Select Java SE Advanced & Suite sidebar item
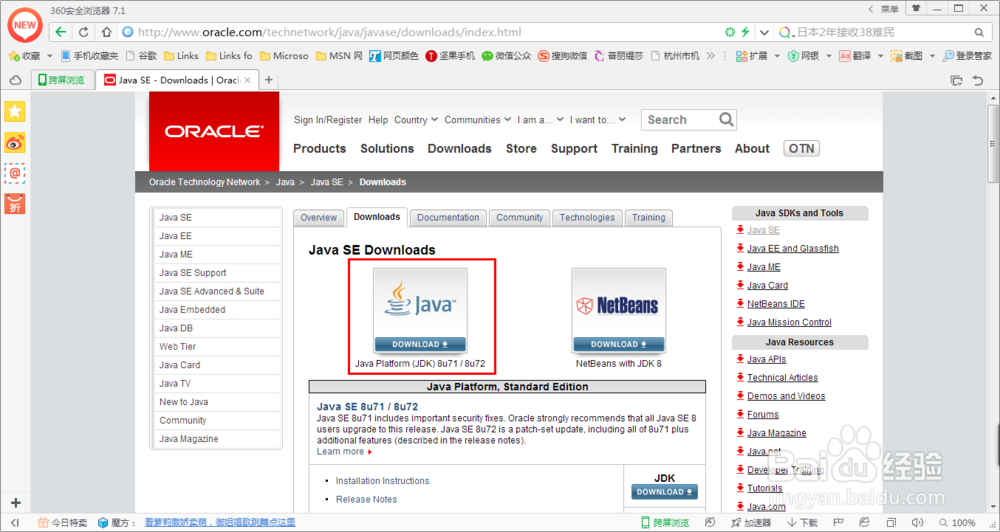 [x=217, y=291]
